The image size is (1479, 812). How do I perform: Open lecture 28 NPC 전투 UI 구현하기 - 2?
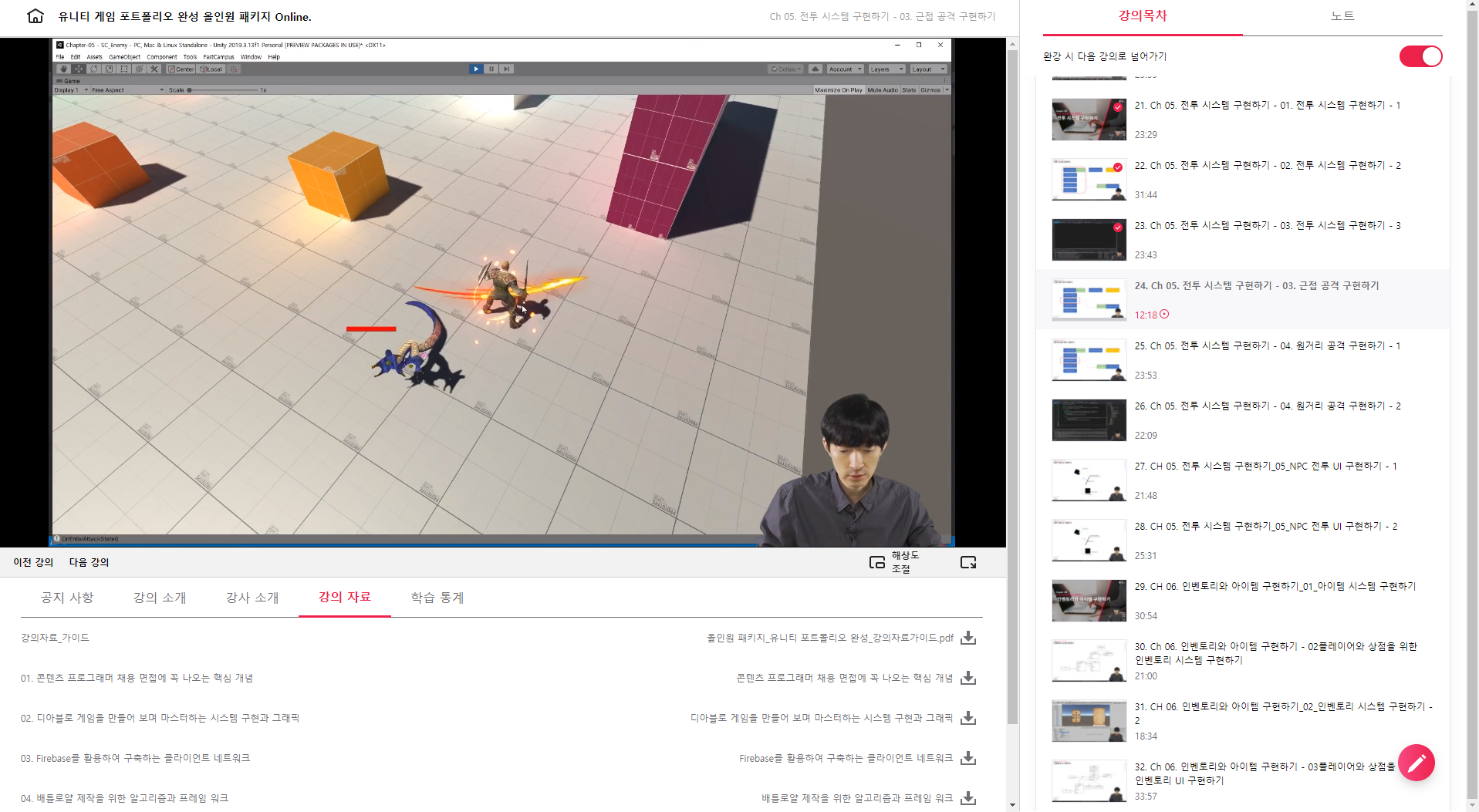(x=1242, y=540)
